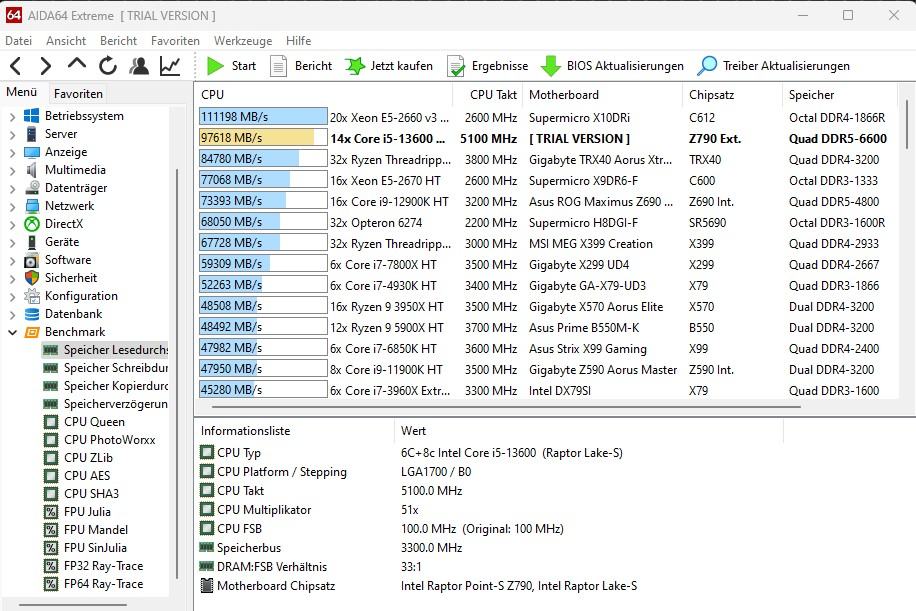Click the yellow 97618 MB/s result bar
Screen dimensions: 916x611
(x=263, y=138)
